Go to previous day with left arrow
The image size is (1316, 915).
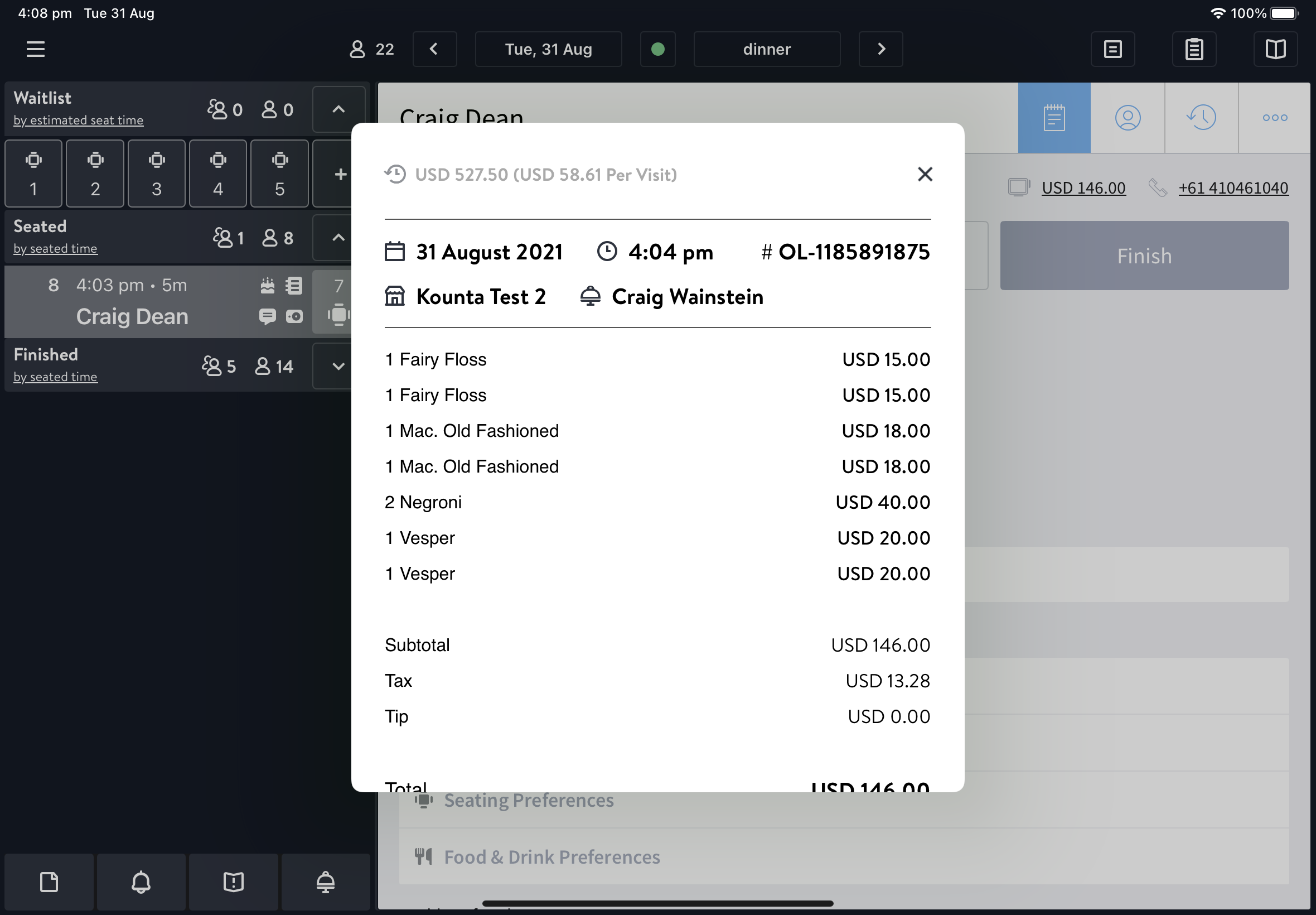(434, 49)
